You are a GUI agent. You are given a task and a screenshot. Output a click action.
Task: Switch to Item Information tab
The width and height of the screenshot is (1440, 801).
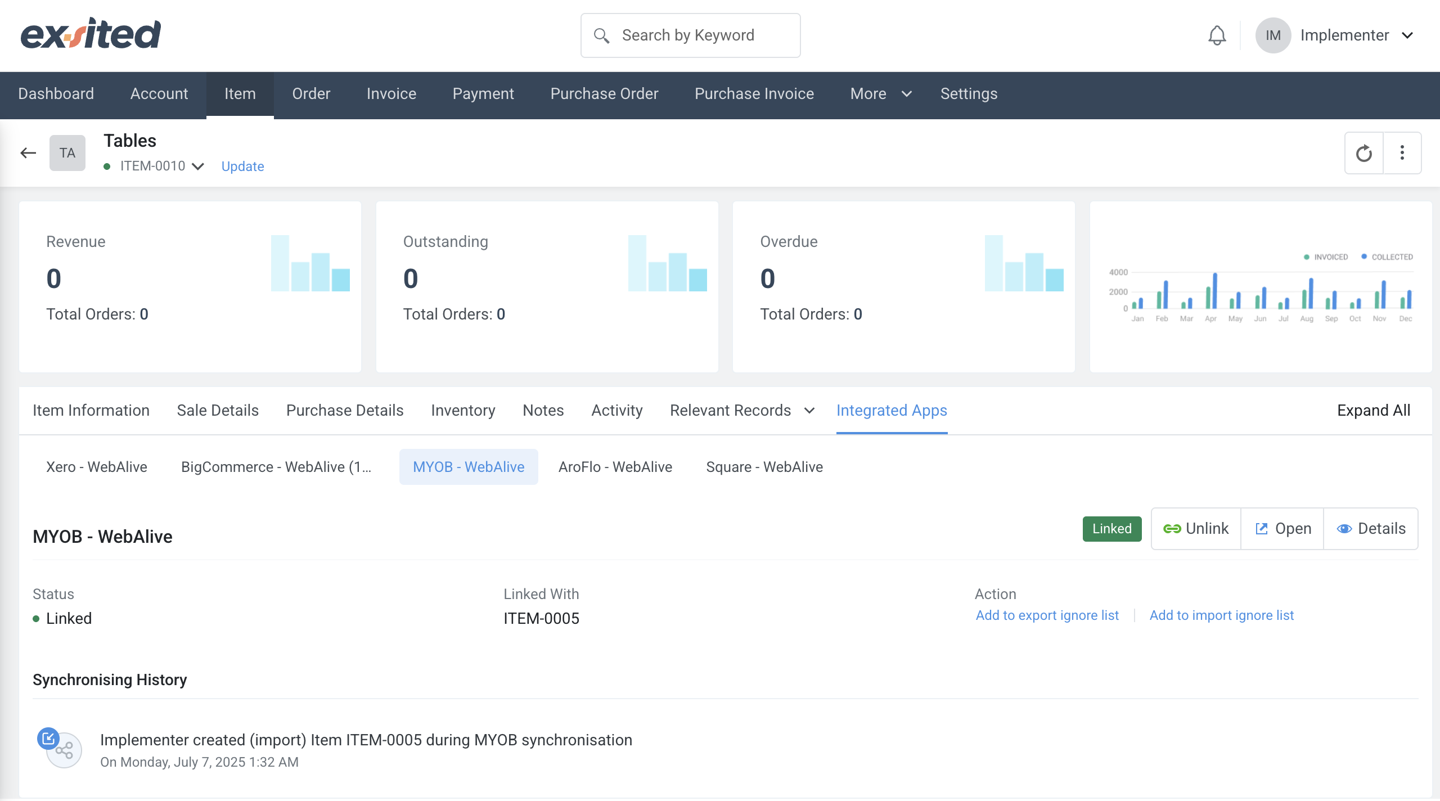tap(91, 411)
